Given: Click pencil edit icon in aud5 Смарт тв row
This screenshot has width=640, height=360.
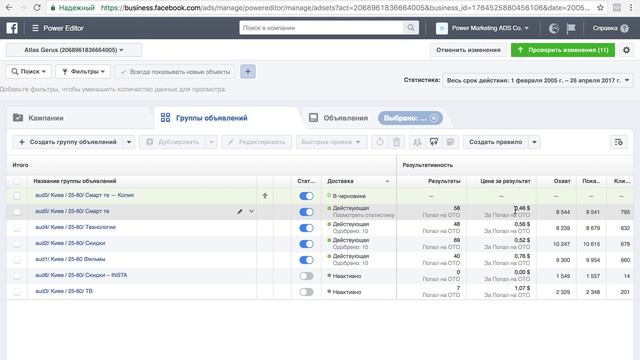Looking at the screenshot, I should (x=240, y=211).
